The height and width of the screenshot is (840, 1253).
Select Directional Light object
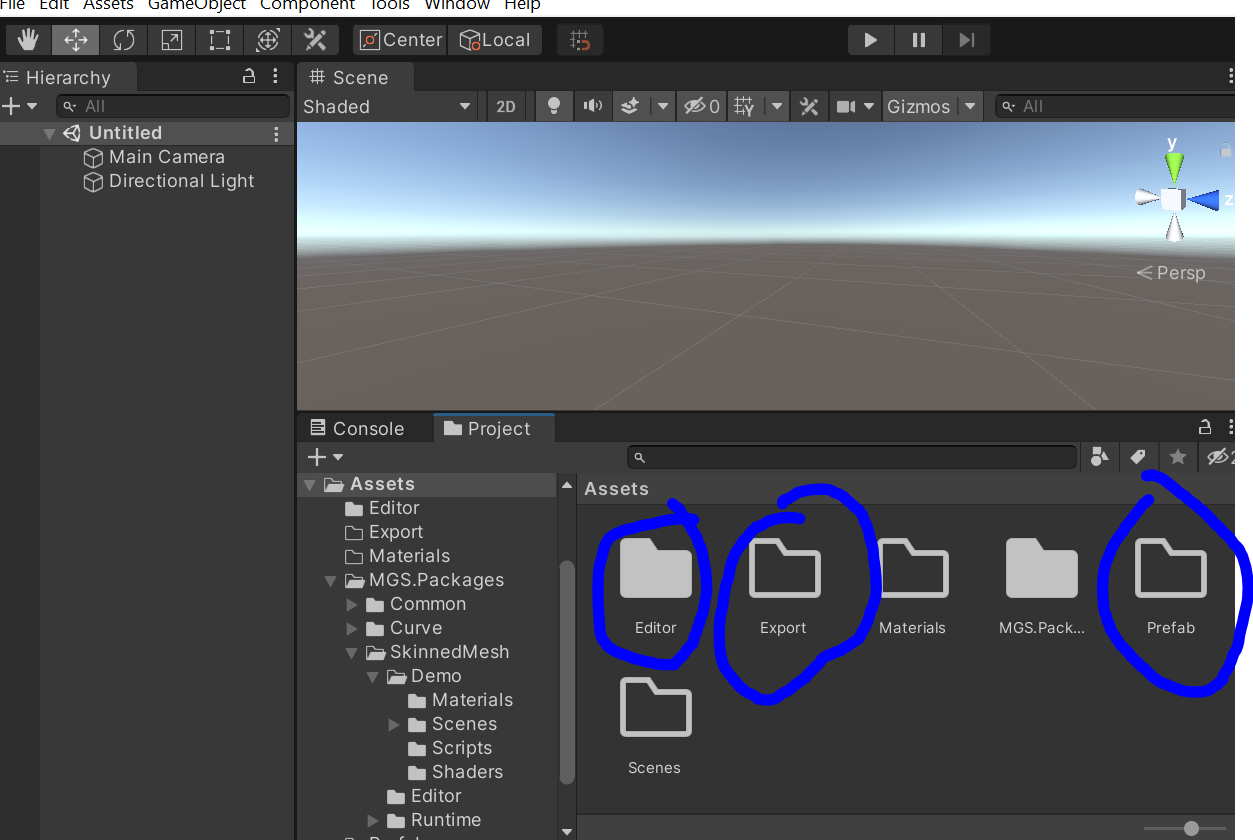point(168,181)
